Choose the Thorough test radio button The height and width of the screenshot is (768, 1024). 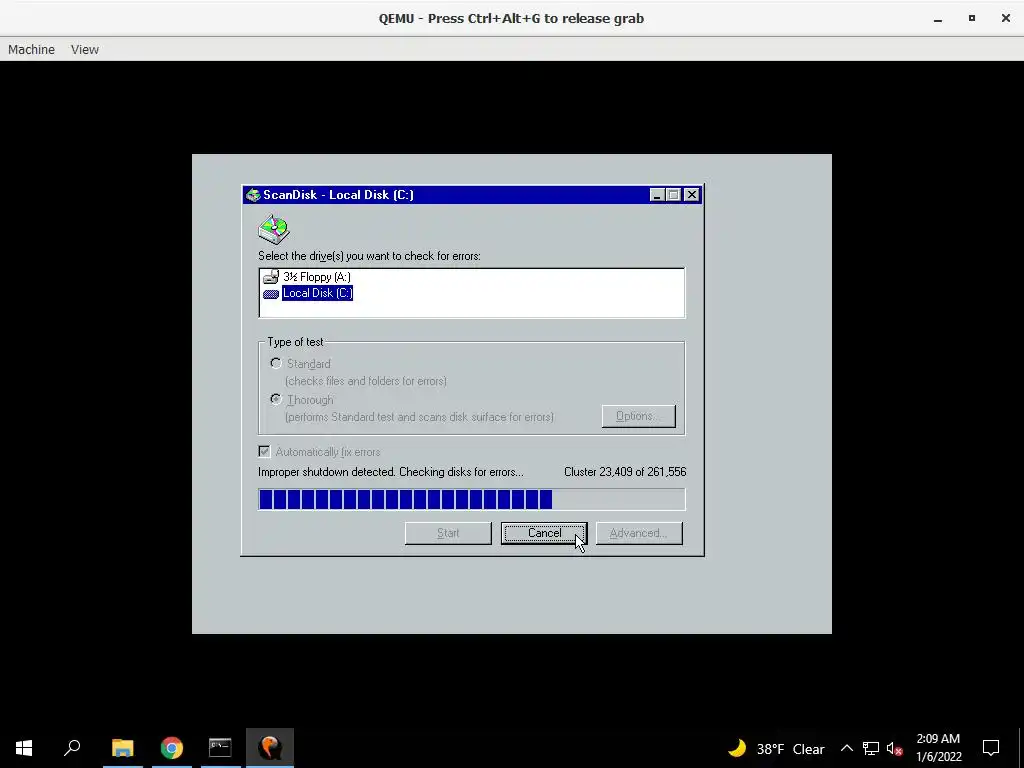coord(276,399)
